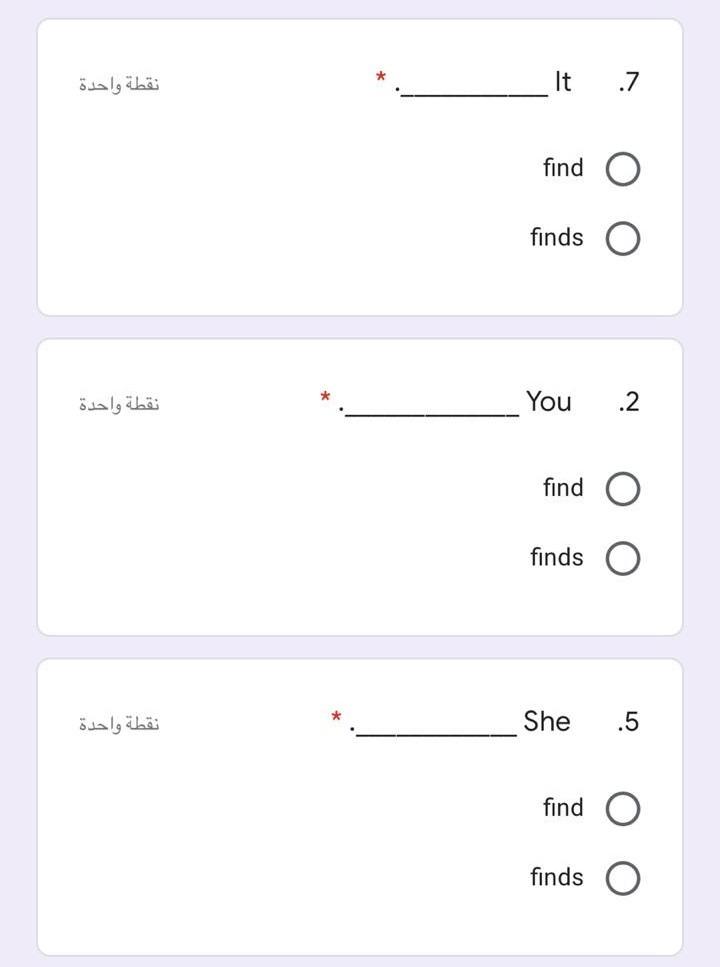
Task: Click the "finds" option label under question 5
Action: 556,877
